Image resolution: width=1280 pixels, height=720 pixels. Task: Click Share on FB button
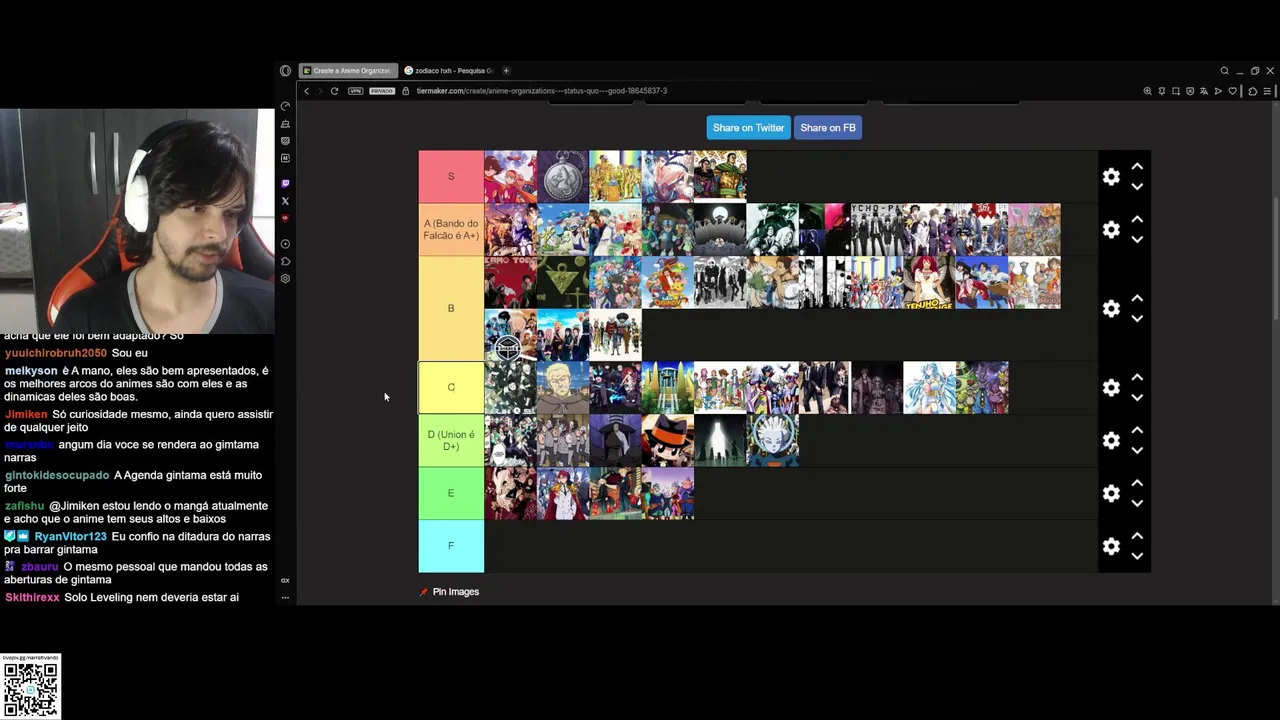[x=828, y=128]
